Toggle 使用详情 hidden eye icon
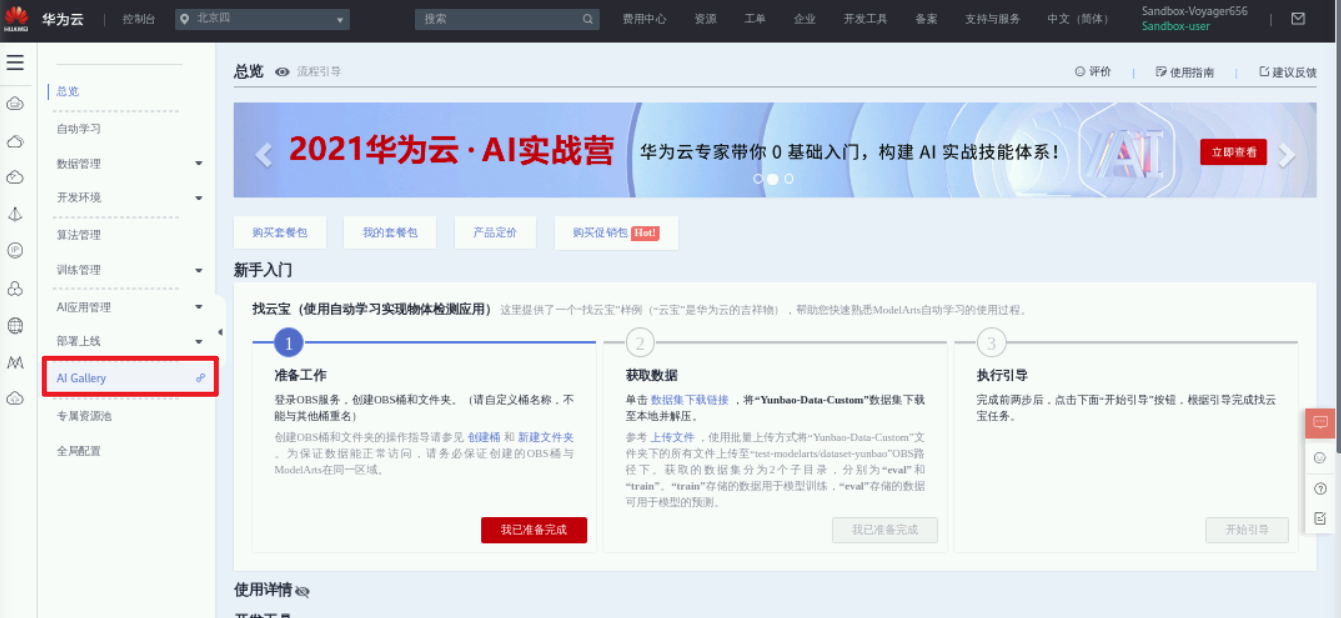 coord(302,592)
